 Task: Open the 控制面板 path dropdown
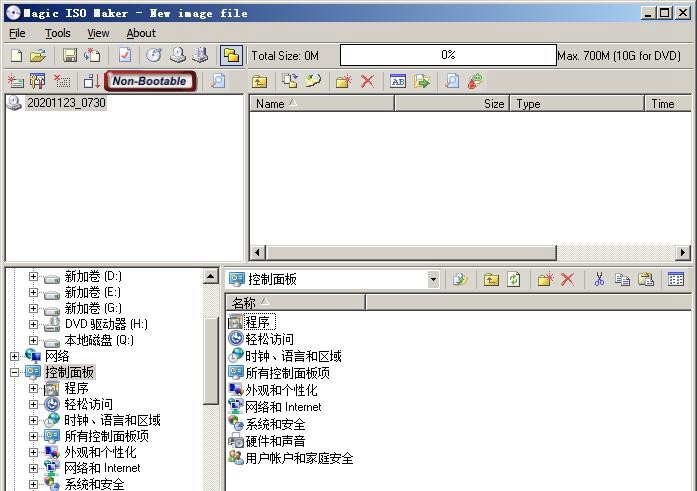click(x=433, y=280)
